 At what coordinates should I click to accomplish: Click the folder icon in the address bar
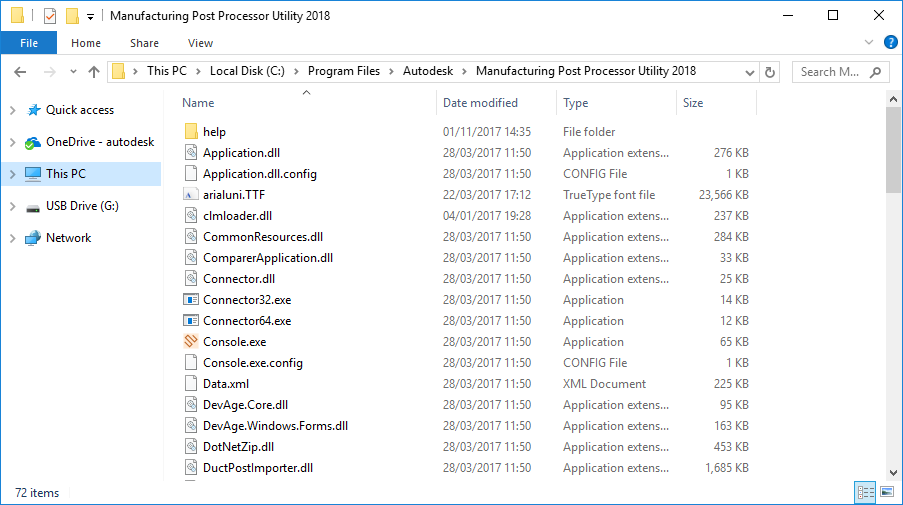(x=119, y=71)
